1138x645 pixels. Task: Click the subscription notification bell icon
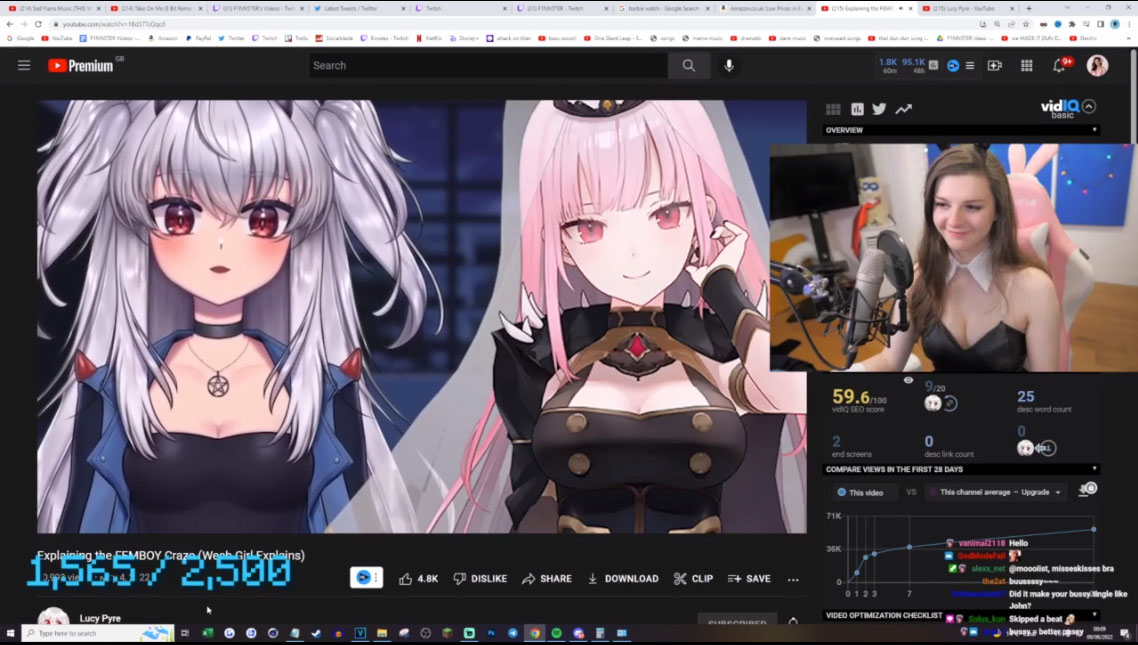pyautogui.click(x=793, y=621)
